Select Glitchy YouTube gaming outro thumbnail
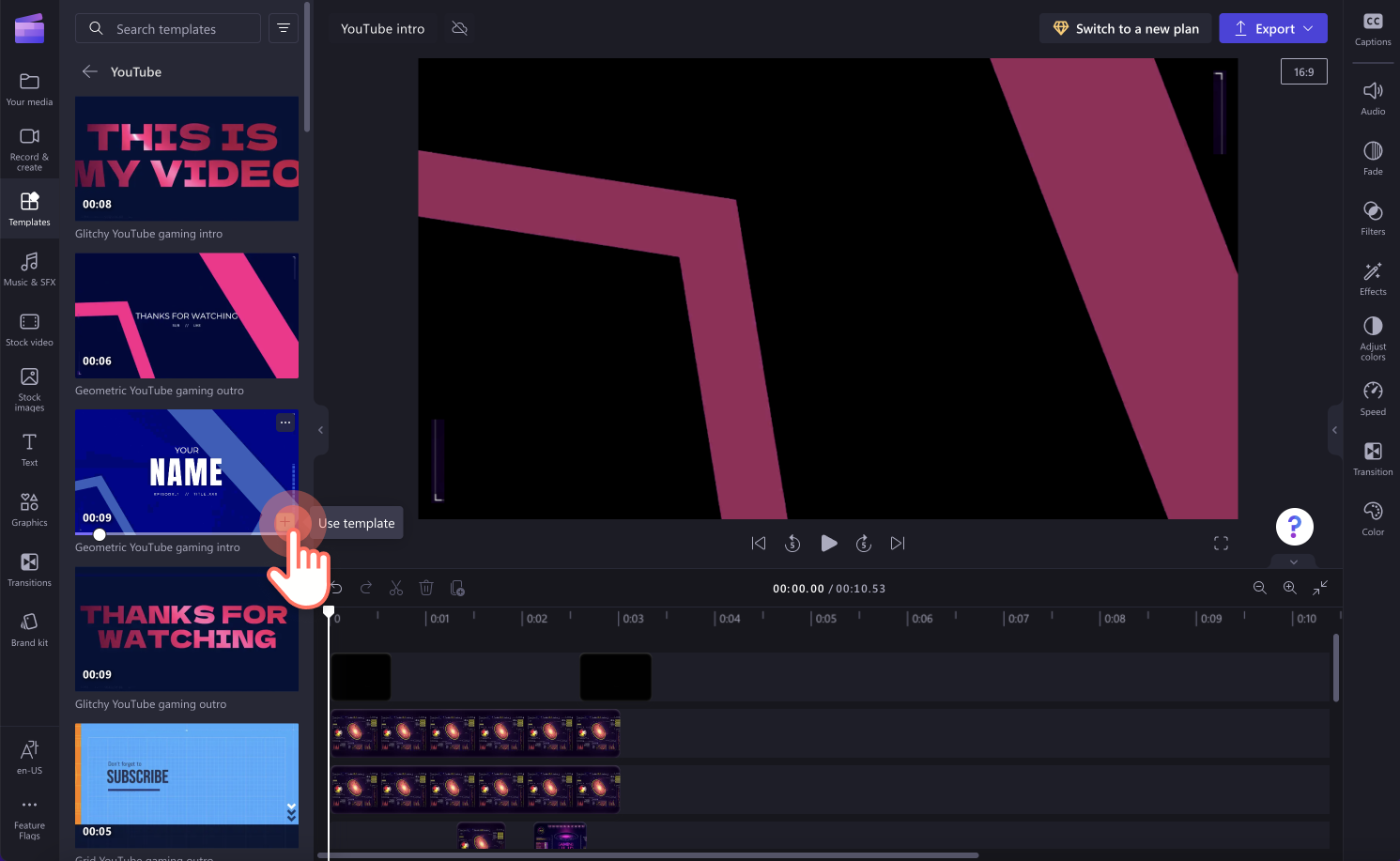The image size is (1400, 861). coord(187,629)
